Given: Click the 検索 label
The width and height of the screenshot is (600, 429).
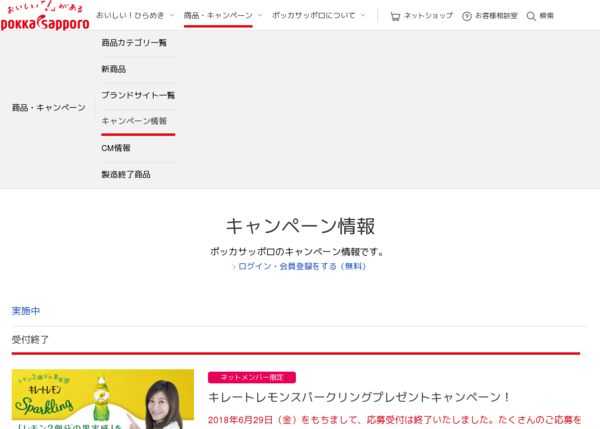Looking at the screenshot, I should [x=546, y=16].
